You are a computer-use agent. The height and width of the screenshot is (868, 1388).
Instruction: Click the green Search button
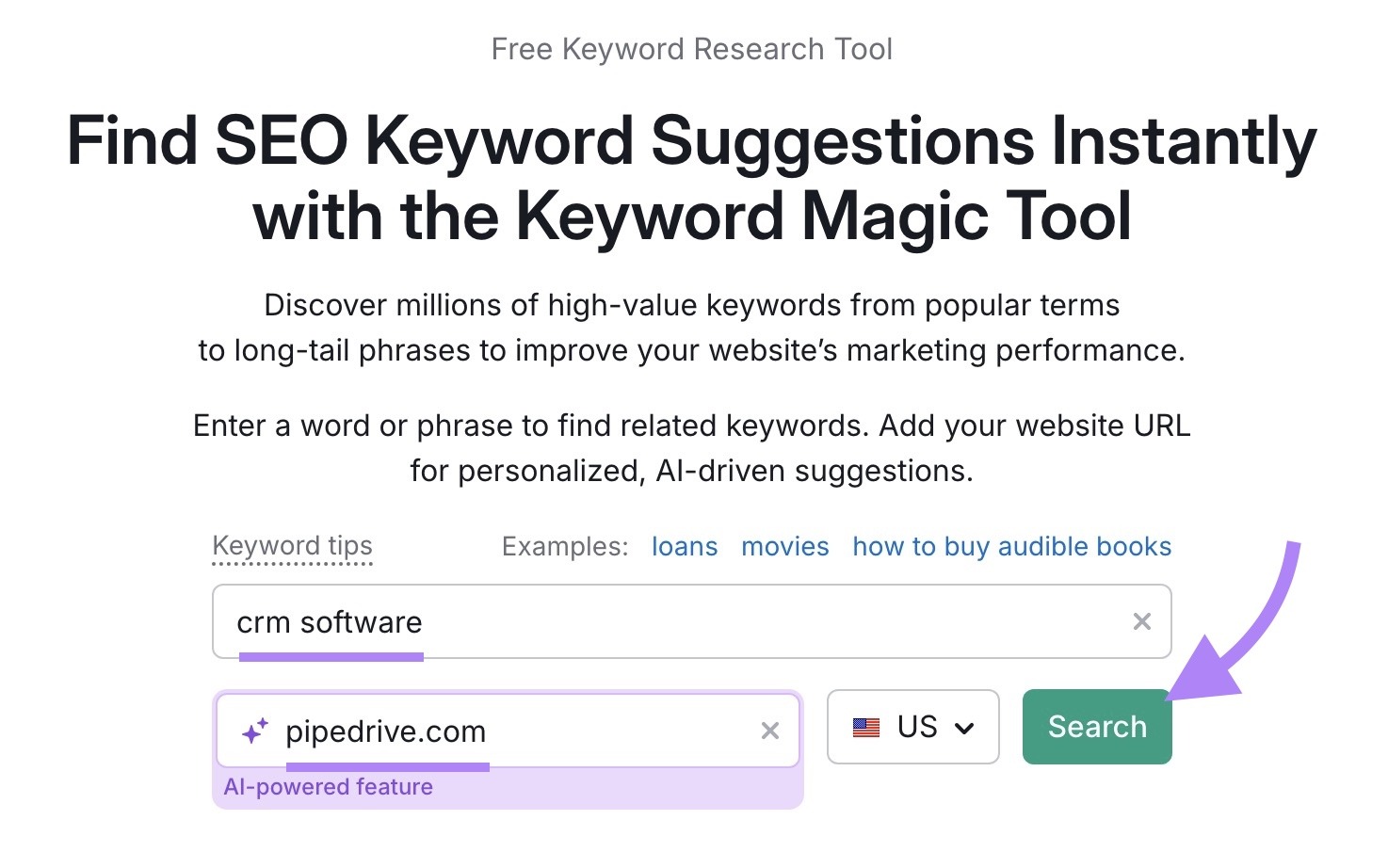point(1096,727)
